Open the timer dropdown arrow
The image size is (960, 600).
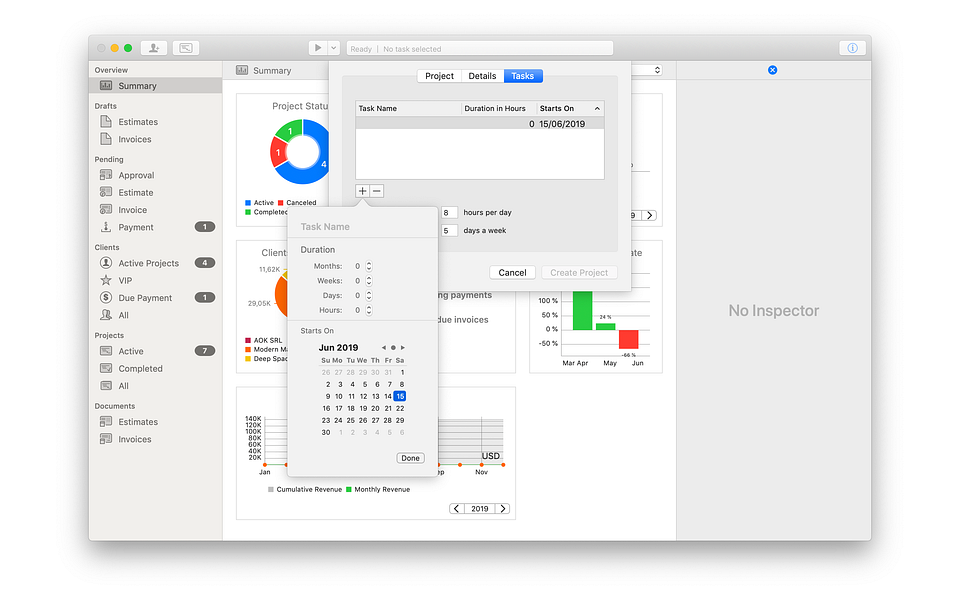[x=334, y=48]
